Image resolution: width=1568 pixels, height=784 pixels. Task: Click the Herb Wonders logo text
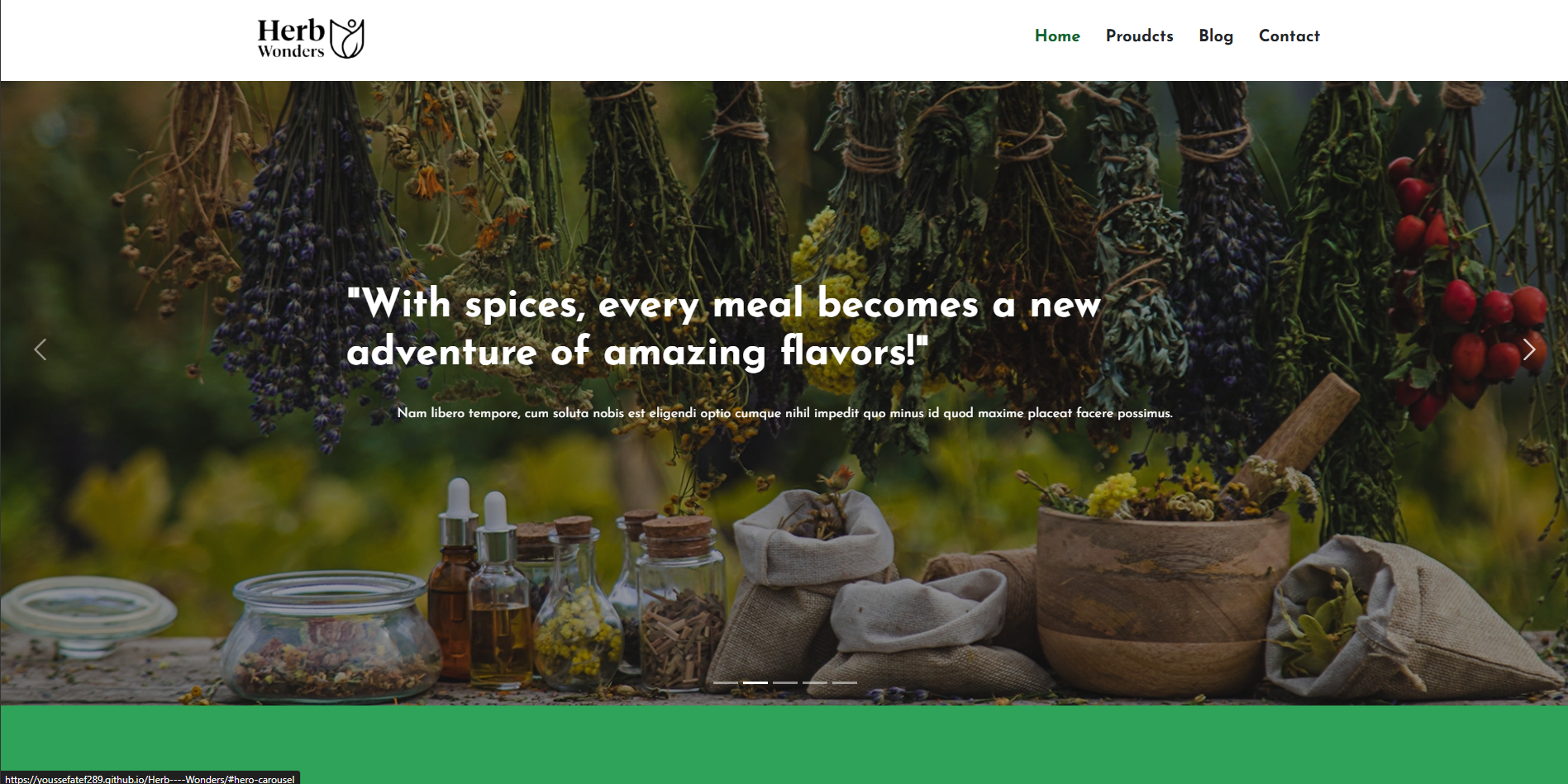291,39
